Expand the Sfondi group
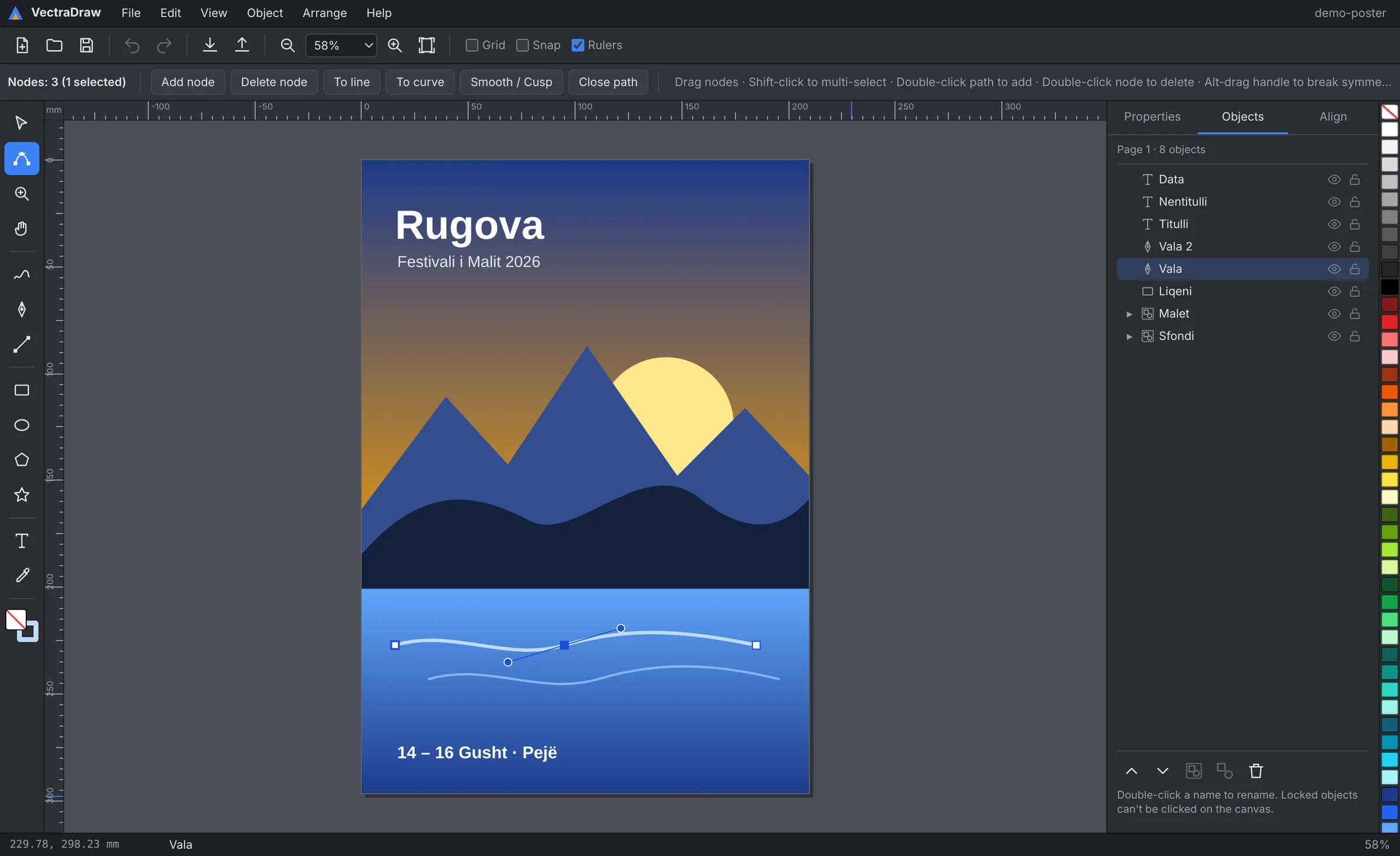Screen dimensions: 1400x856 point(1129,336)
